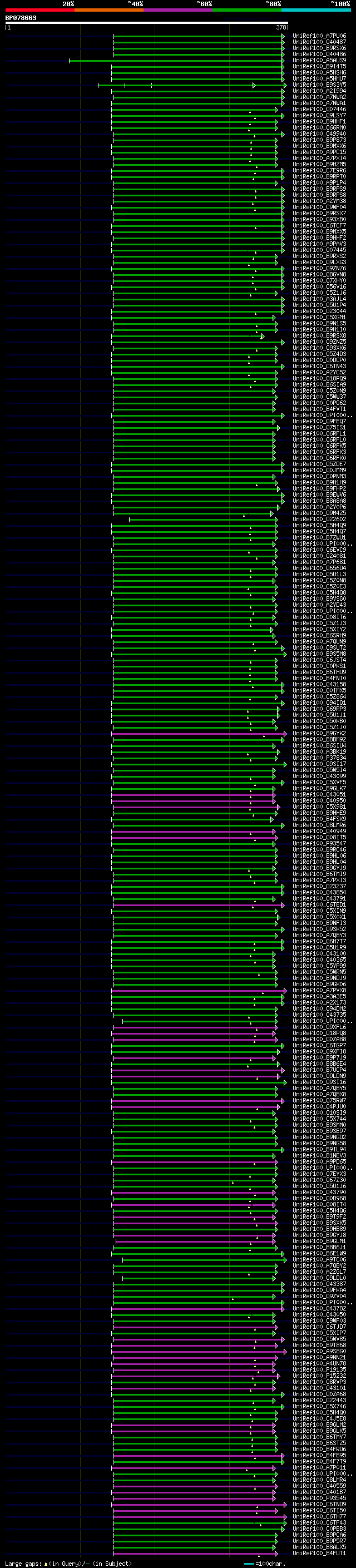Viewport: 356px width, 1568px height.
Task: Click the green ~80% legend segment
Action: [x=247, y=10]
